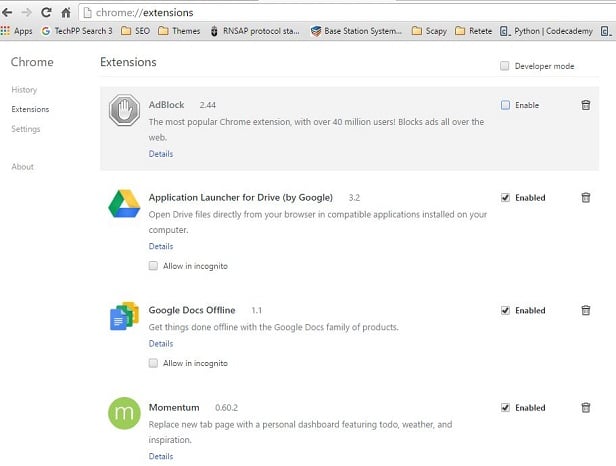Open RNSAP protocol bookmark

[255, 31]
